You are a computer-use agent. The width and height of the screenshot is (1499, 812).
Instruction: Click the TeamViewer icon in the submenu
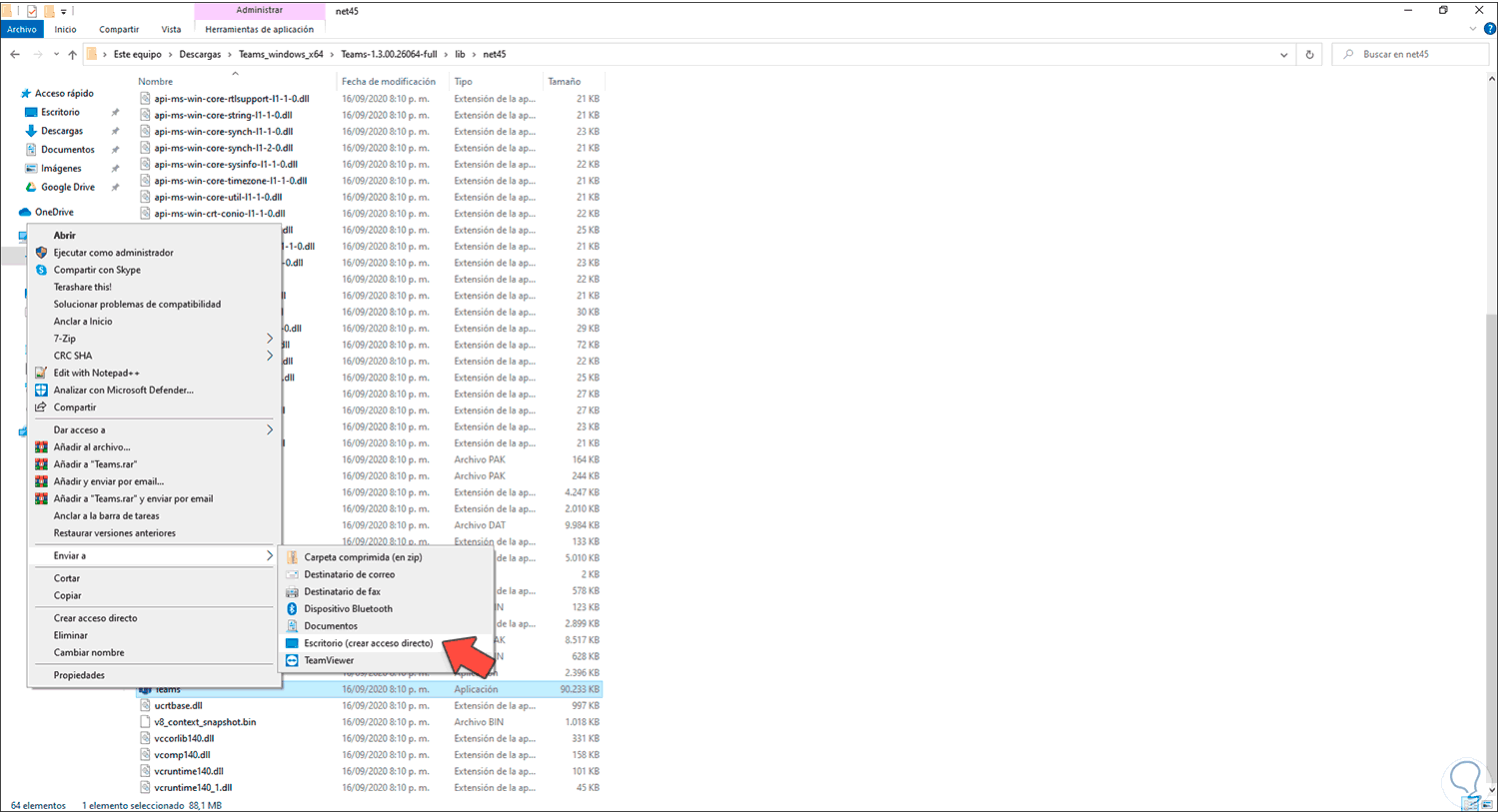(x=292, y=660)
